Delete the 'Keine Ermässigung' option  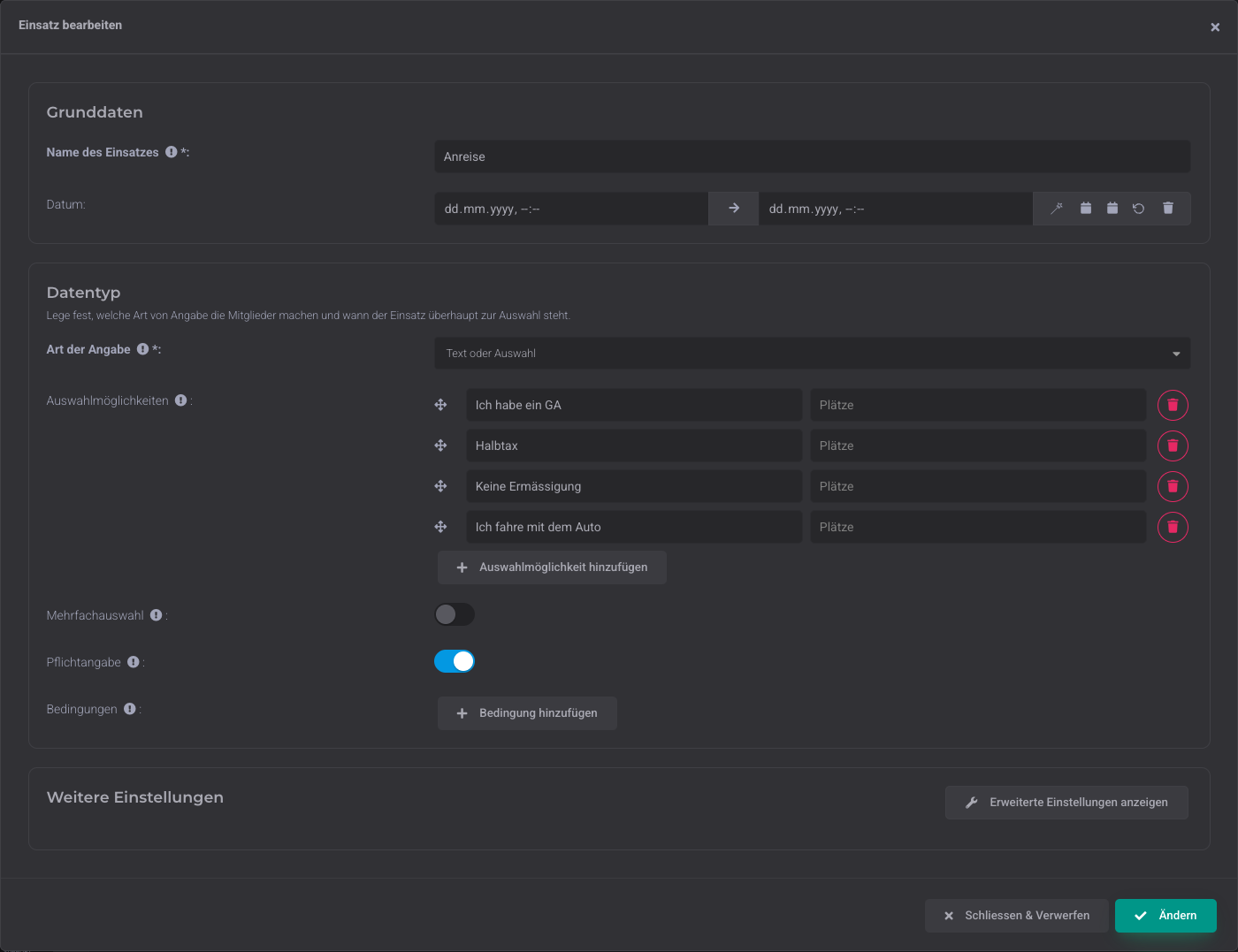tap(1173, 486)
